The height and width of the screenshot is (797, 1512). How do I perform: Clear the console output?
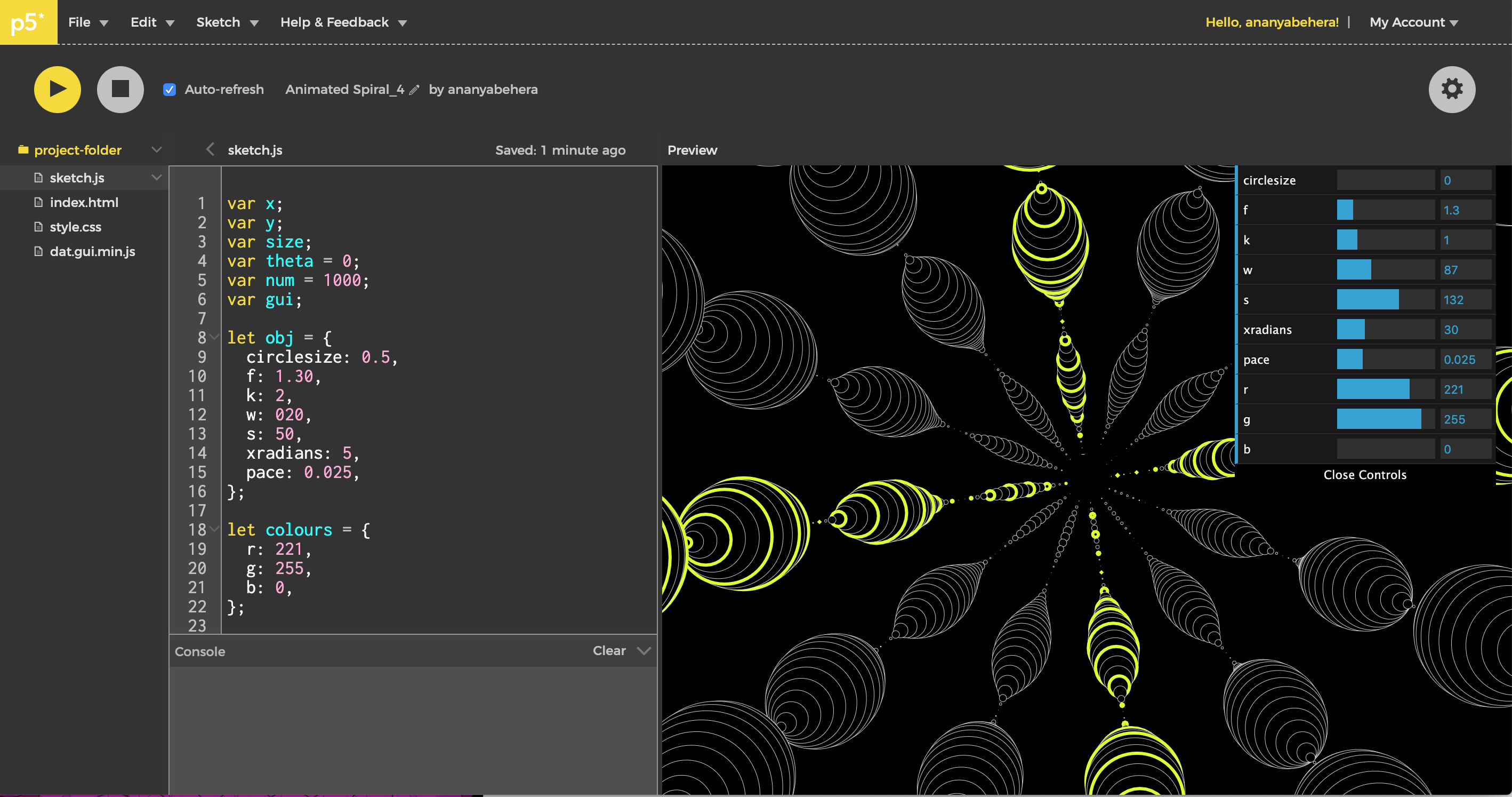609,651
